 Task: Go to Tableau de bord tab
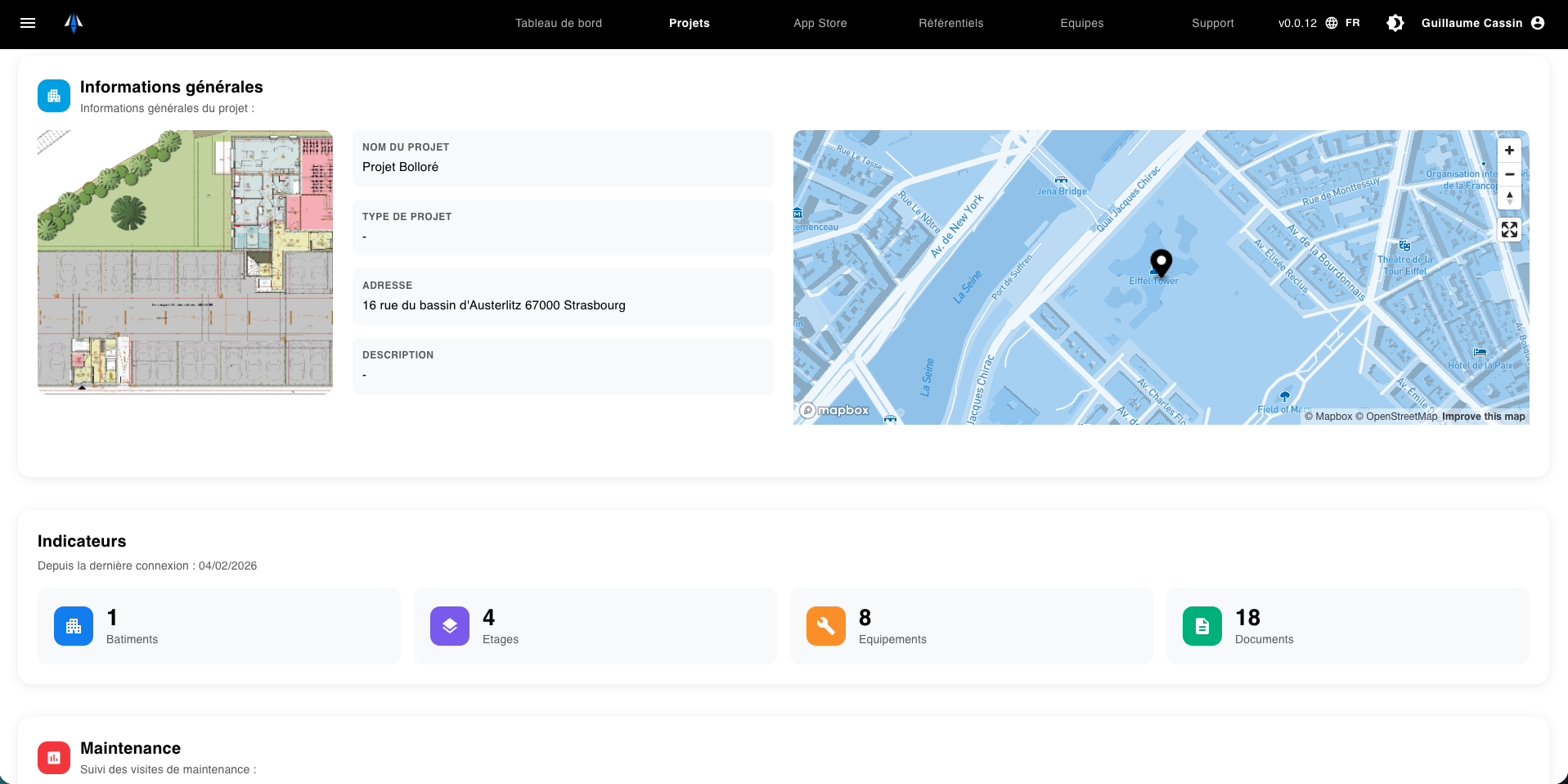[559, 23]
